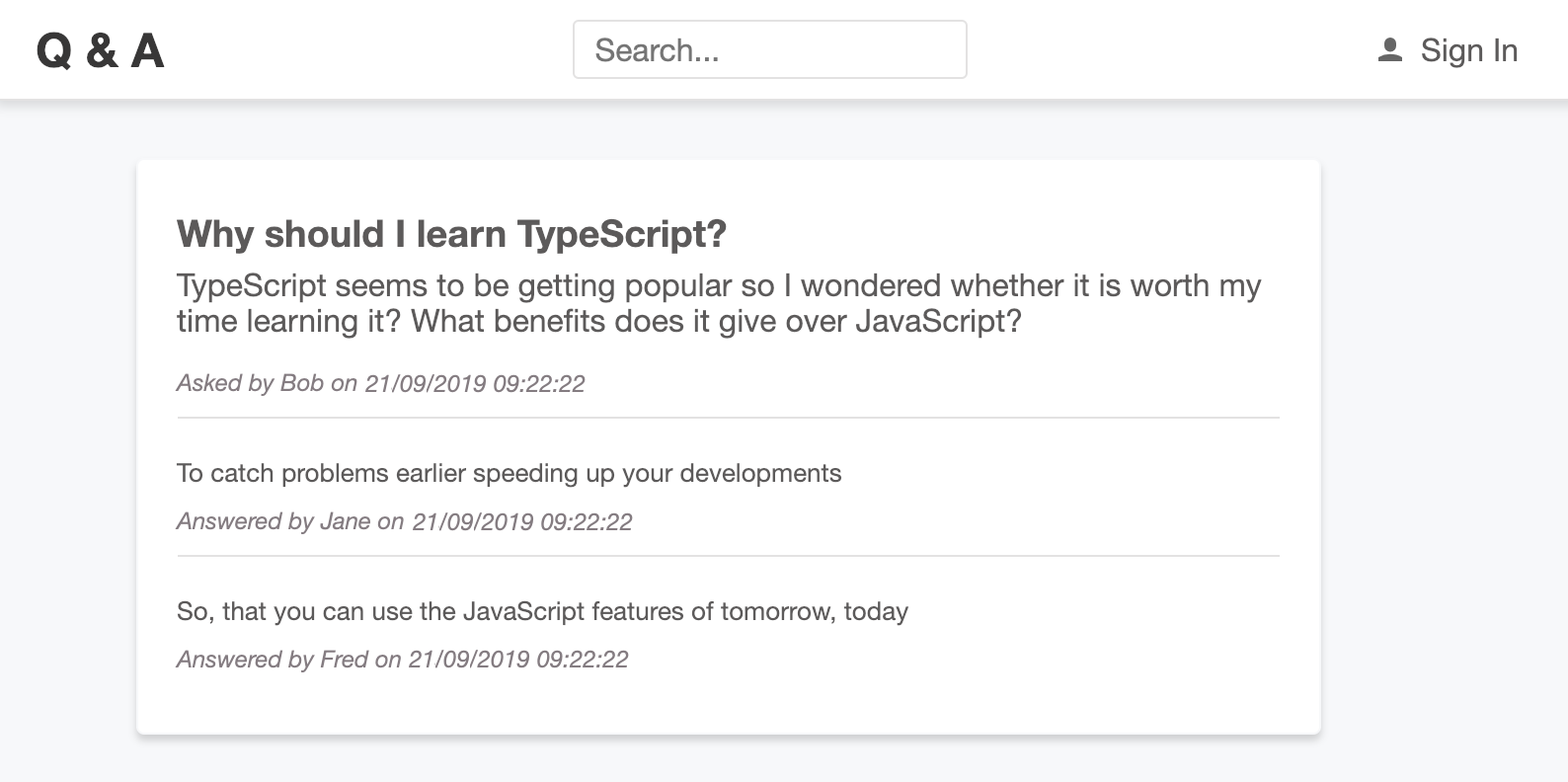This screenshot has height=782, width=1568.
Task: Click the name "Bob" in the asked-by line
Action: coord(302,383)
